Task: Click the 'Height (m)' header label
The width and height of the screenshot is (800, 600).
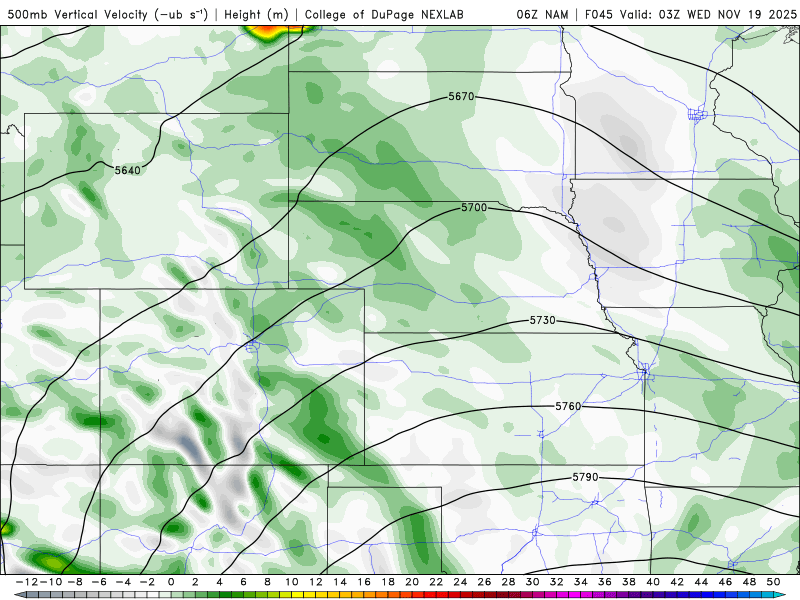Action: (256, 14)
